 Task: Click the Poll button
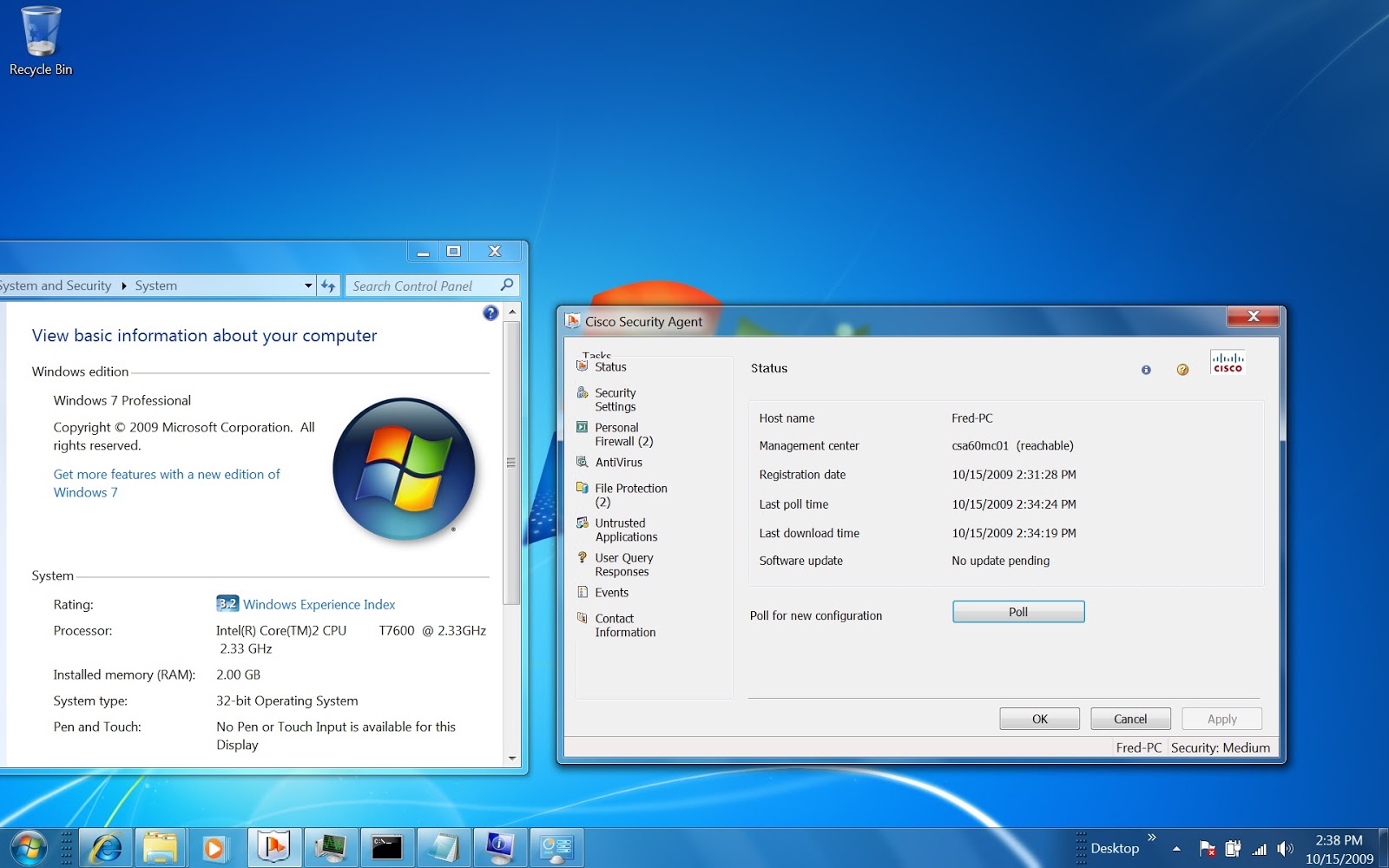click(1018, 612)
